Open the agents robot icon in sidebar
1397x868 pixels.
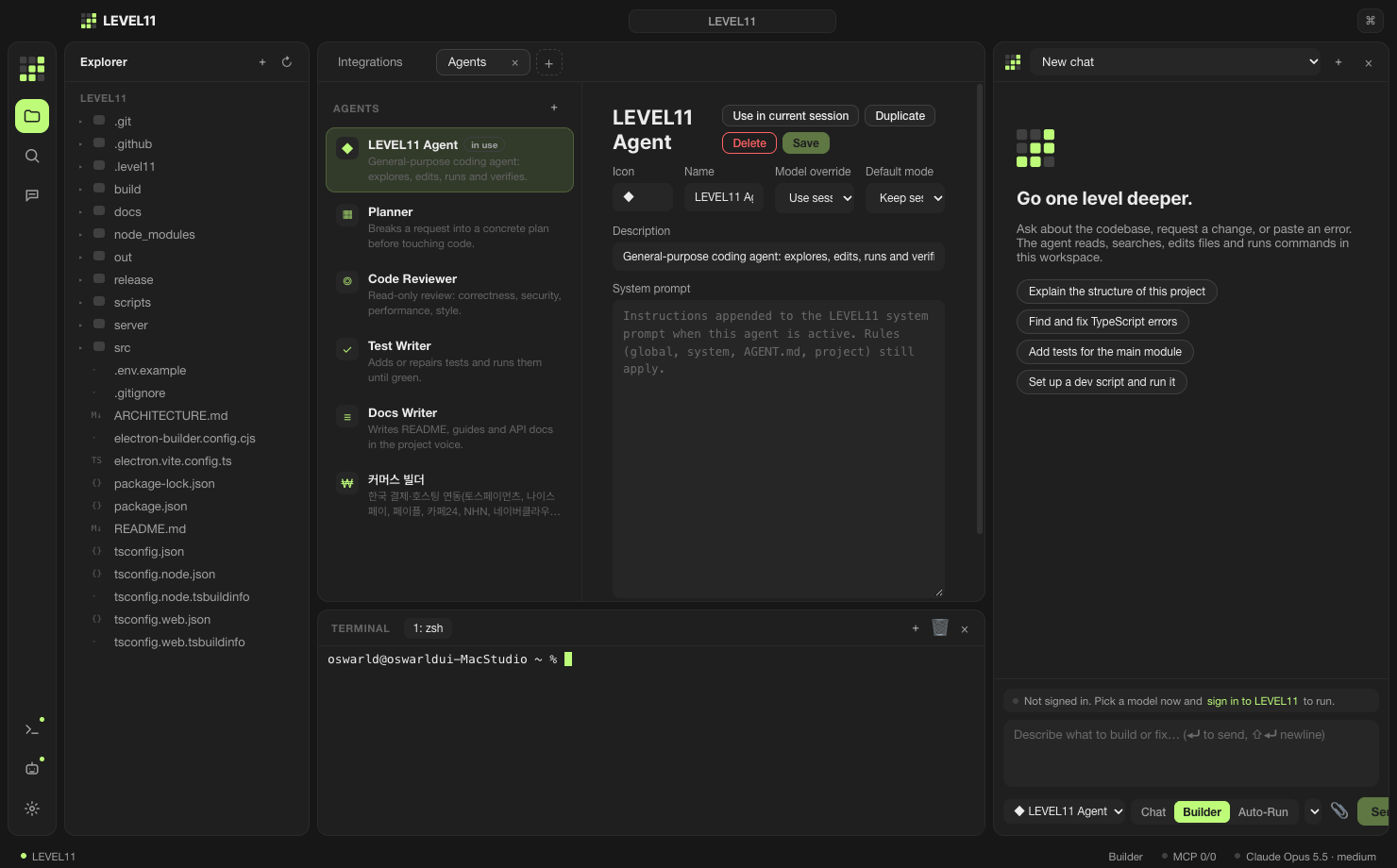(32, 769)
